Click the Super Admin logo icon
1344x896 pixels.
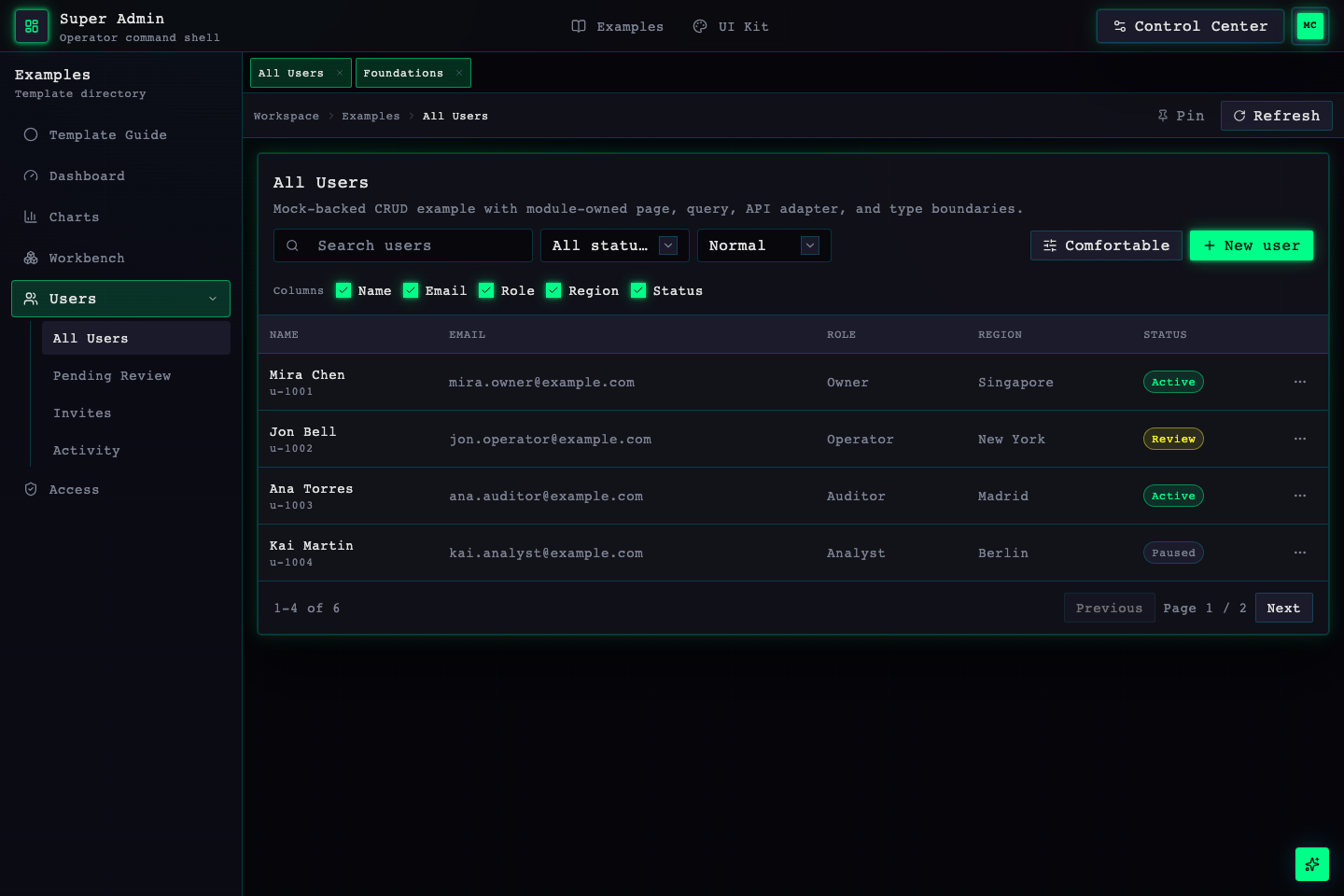coord(32,26)
